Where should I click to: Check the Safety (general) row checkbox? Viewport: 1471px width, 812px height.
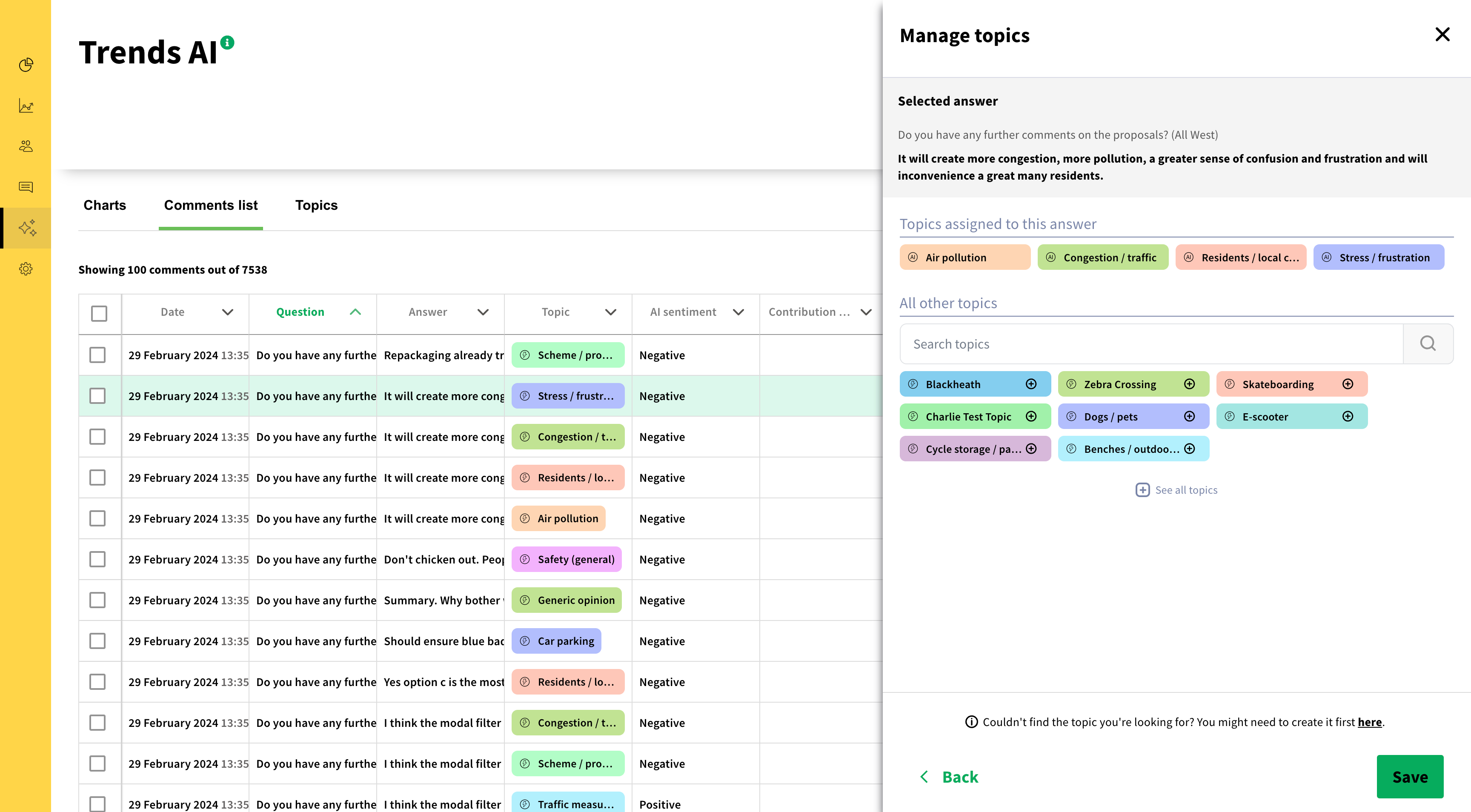click(97, 560)
